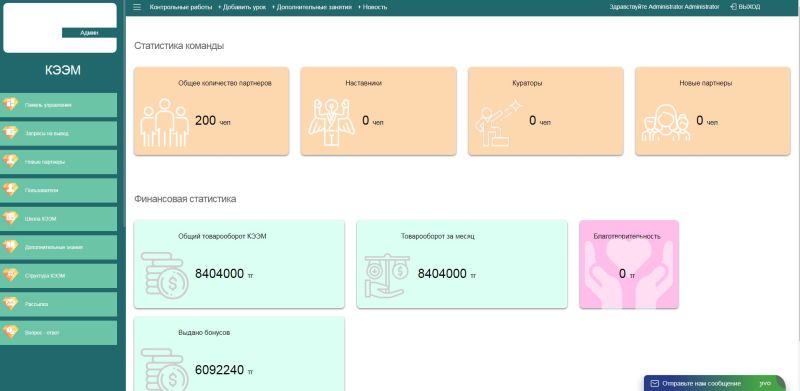Click the 200 чел value
The image size is (800, 391).
(x=213, y=121)
